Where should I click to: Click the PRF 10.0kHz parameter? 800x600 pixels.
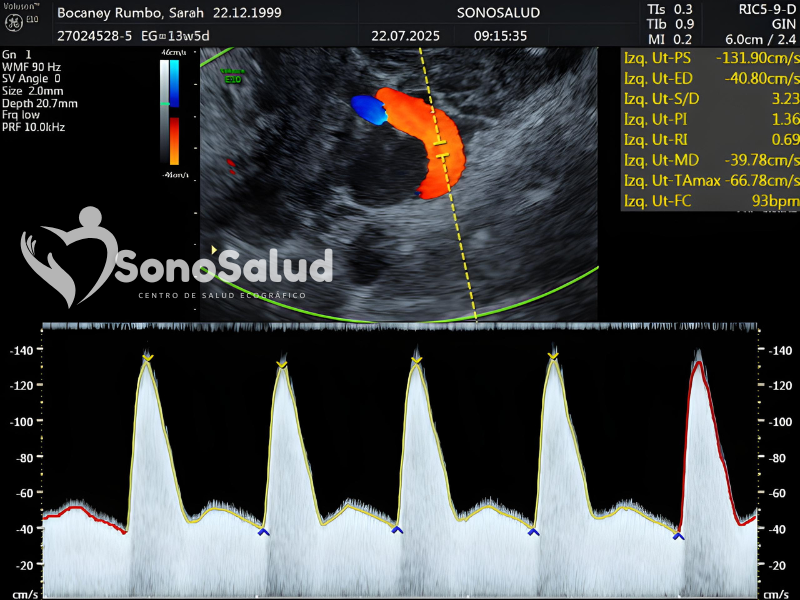33,127
